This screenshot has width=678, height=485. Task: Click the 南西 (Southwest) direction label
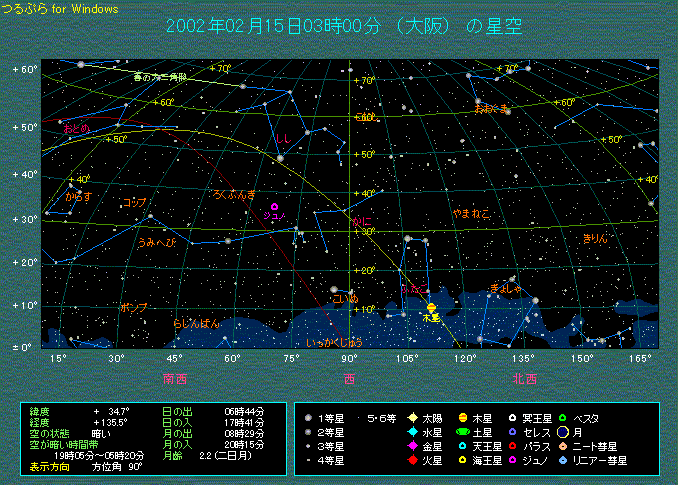[176, 378]
